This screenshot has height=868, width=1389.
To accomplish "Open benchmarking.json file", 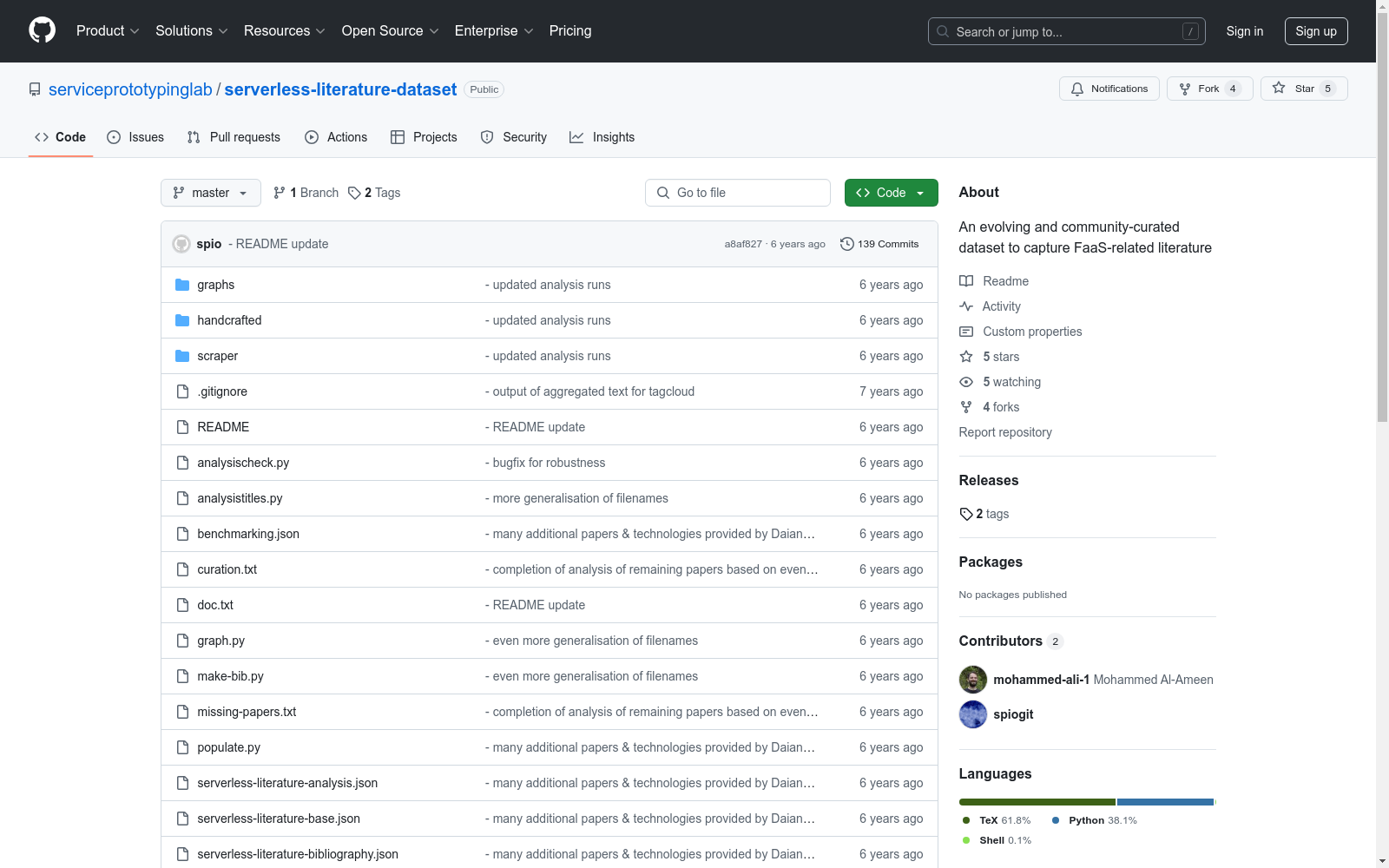I will [x=248, y=534].
